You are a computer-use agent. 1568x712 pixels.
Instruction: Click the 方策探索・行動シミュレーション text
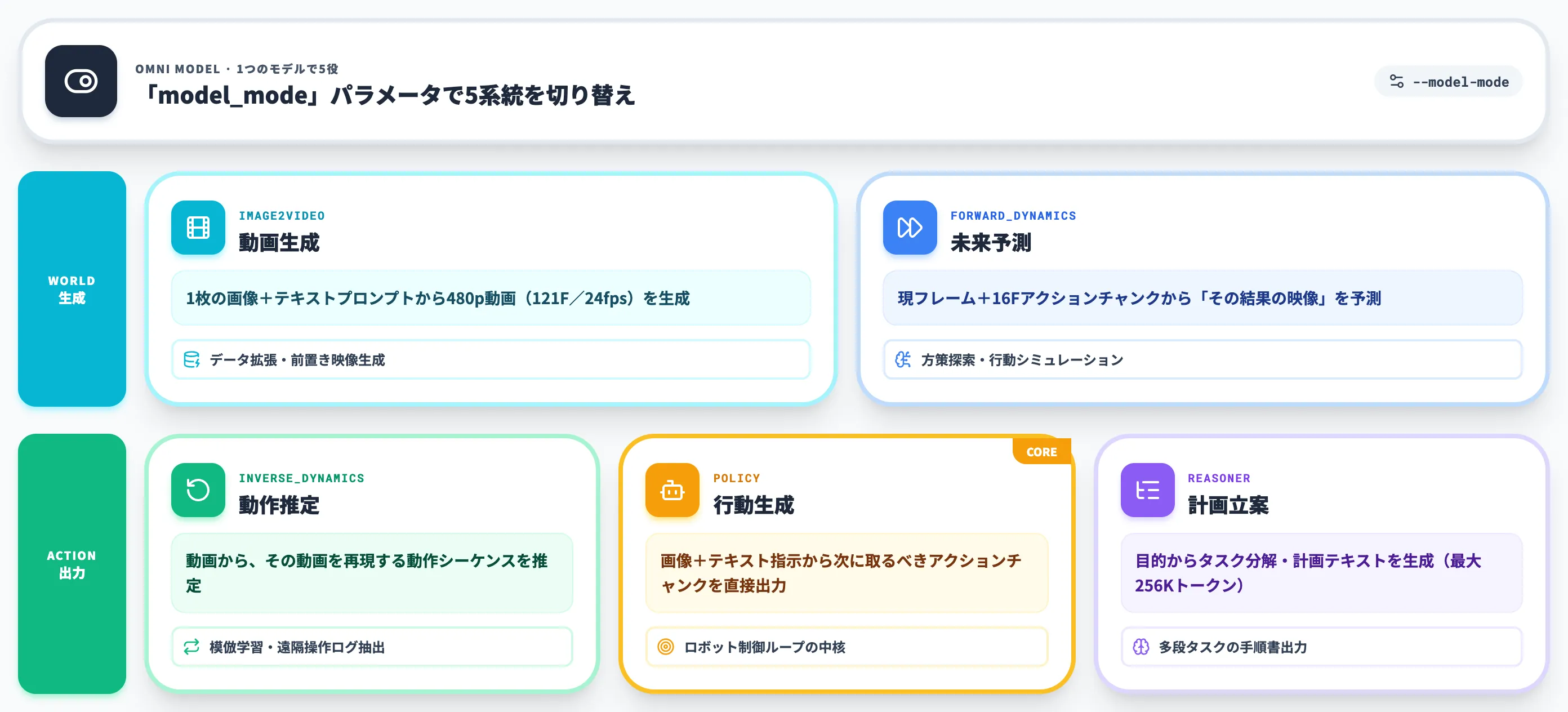click(x=1022, y=359)
